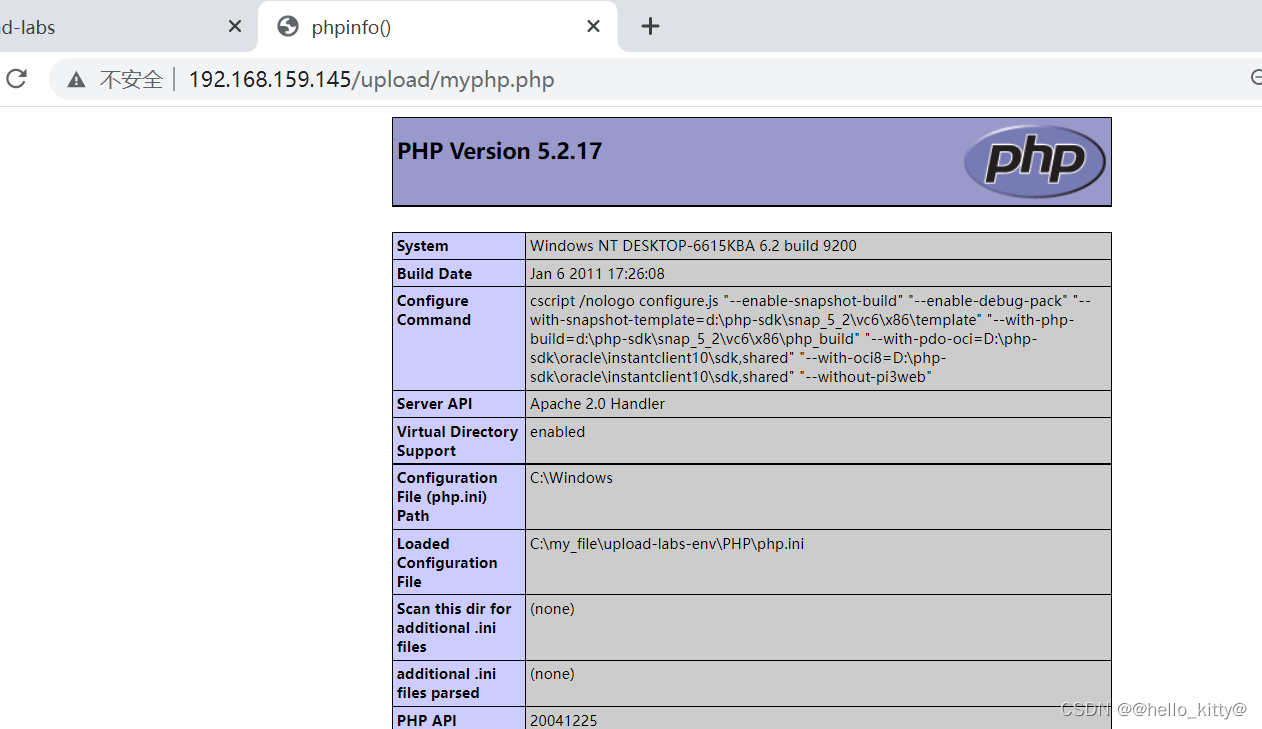Click the Server API label

(434, 404)
